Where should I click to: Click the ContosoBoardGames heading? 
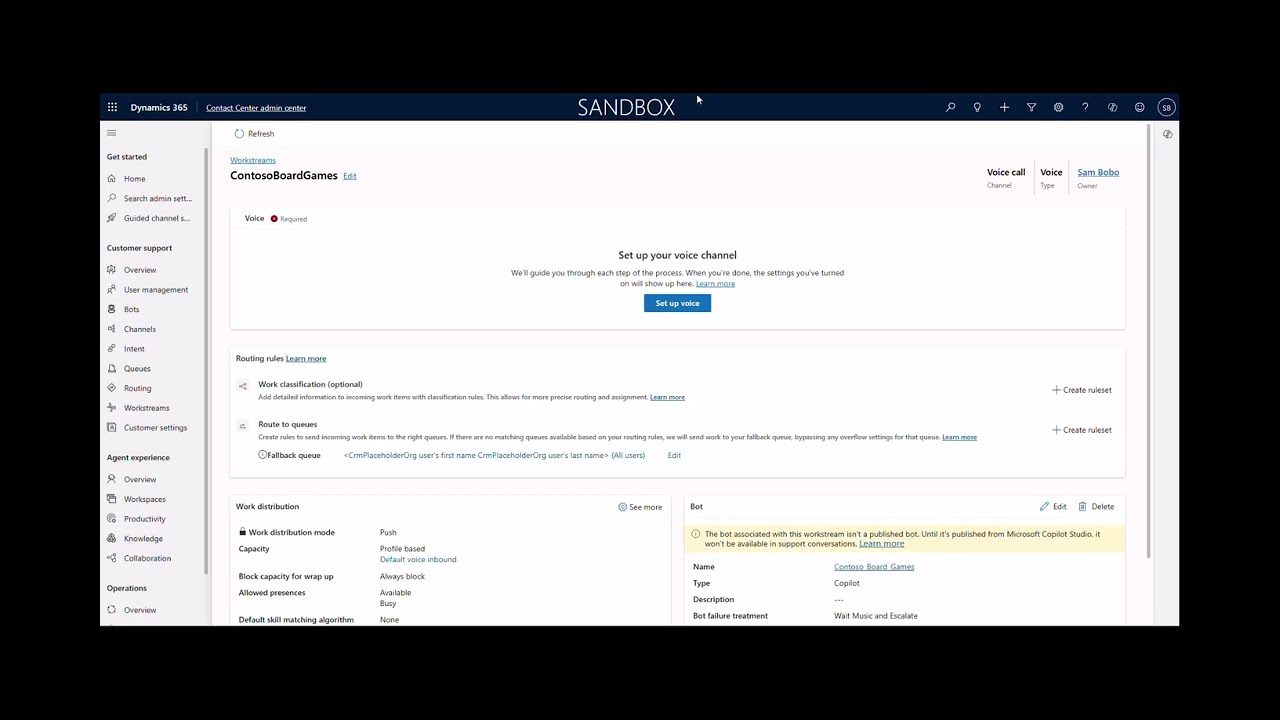(x=284, y=175)
